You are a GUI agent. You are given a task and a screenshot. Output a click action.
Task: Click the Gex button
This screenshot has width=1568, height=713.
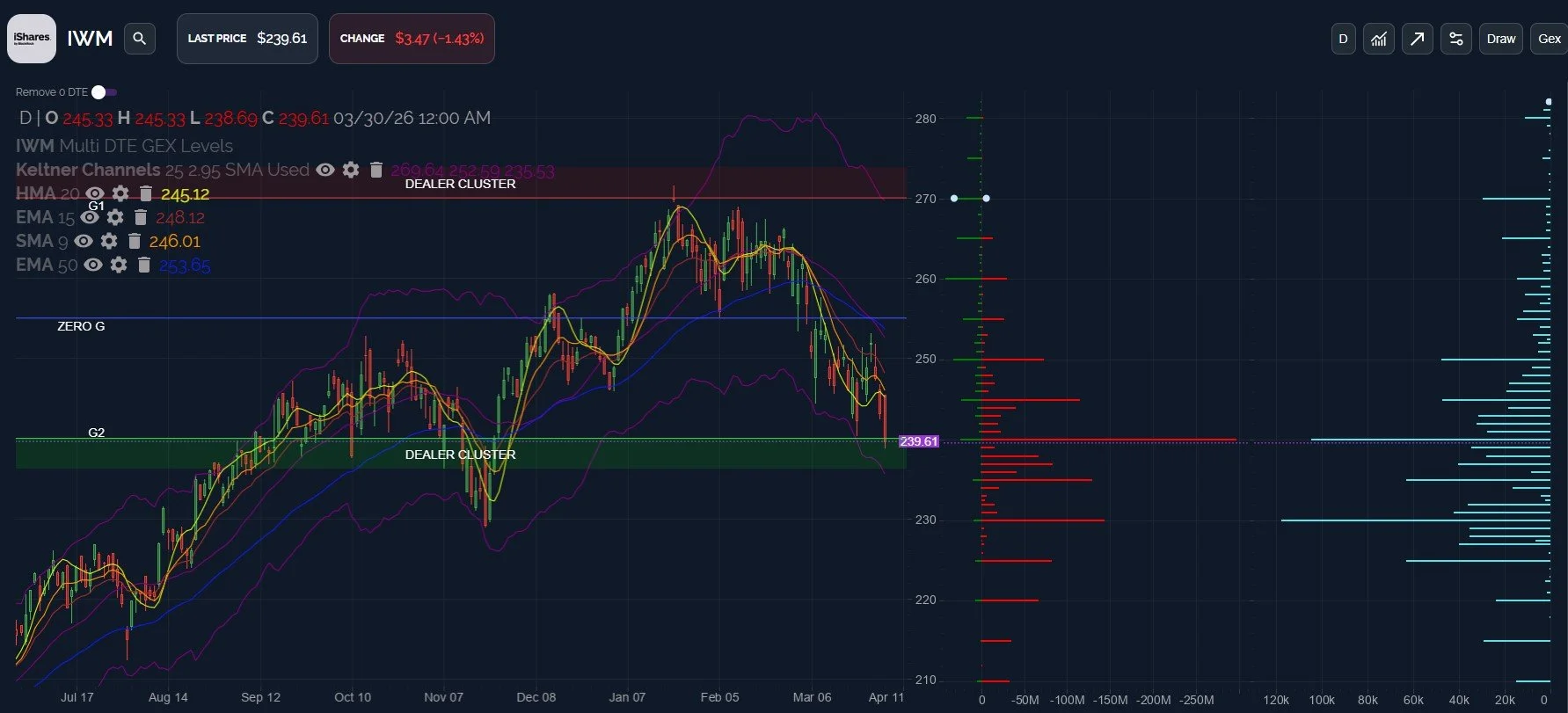pos(1549,39)
